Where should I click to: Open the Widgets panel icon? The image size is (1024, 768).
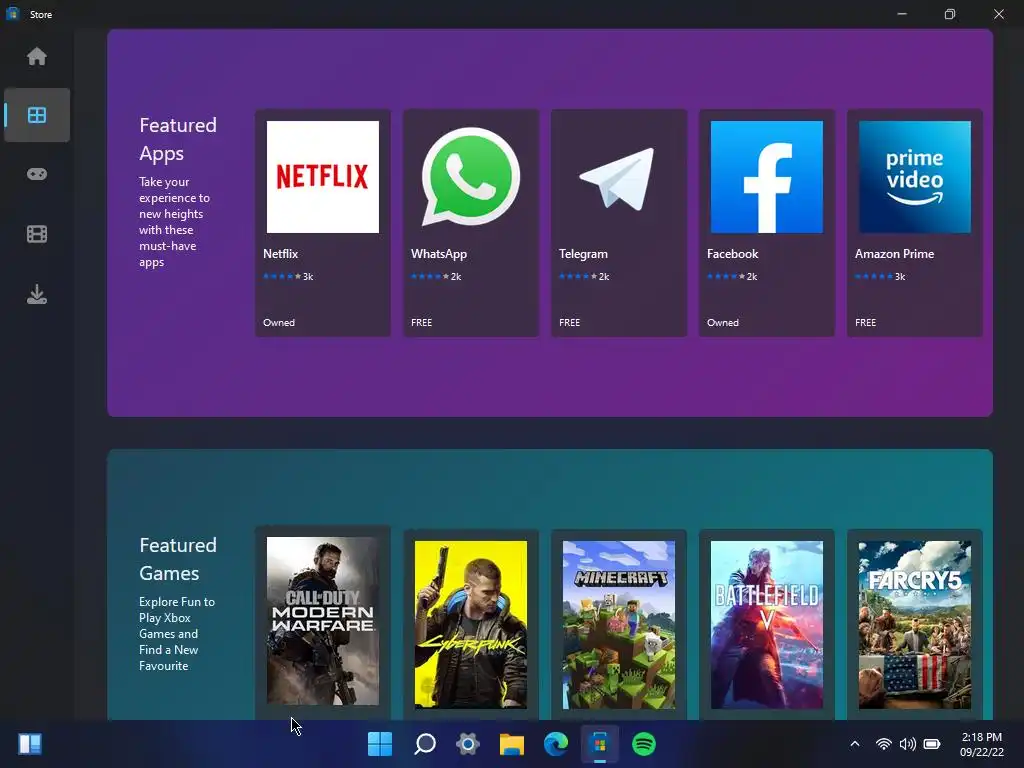point(30,744)
